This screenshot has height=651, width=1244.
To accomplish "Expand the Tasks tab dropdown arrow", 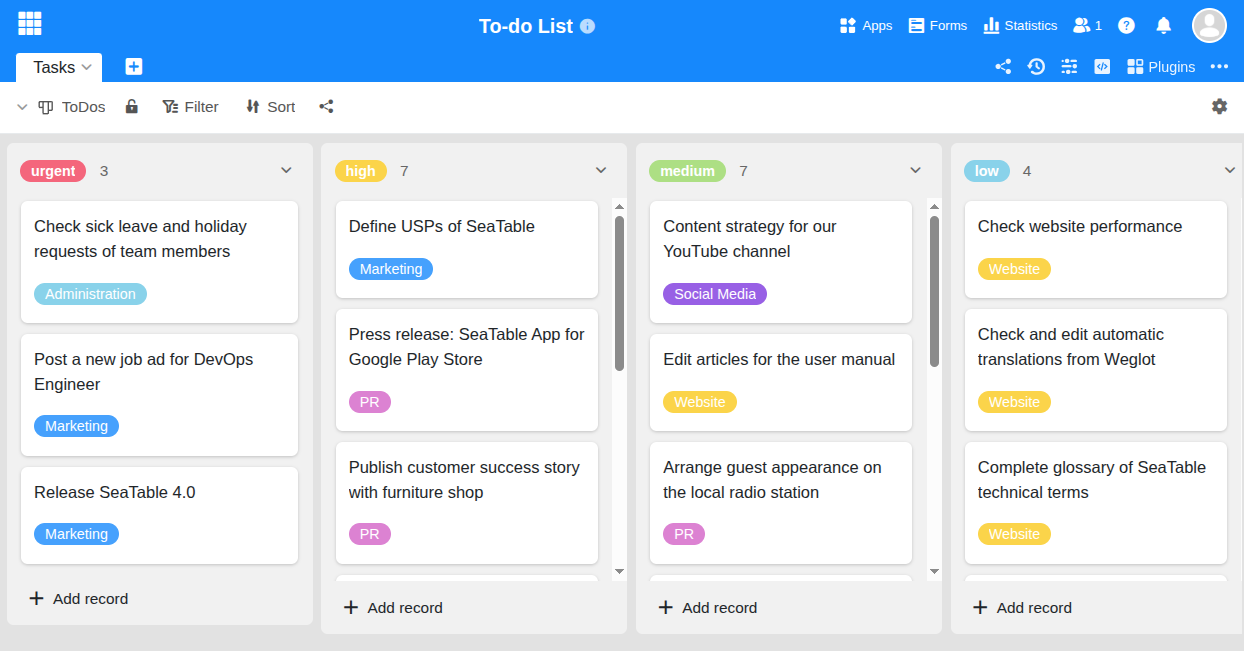I will tap(87, 67).
